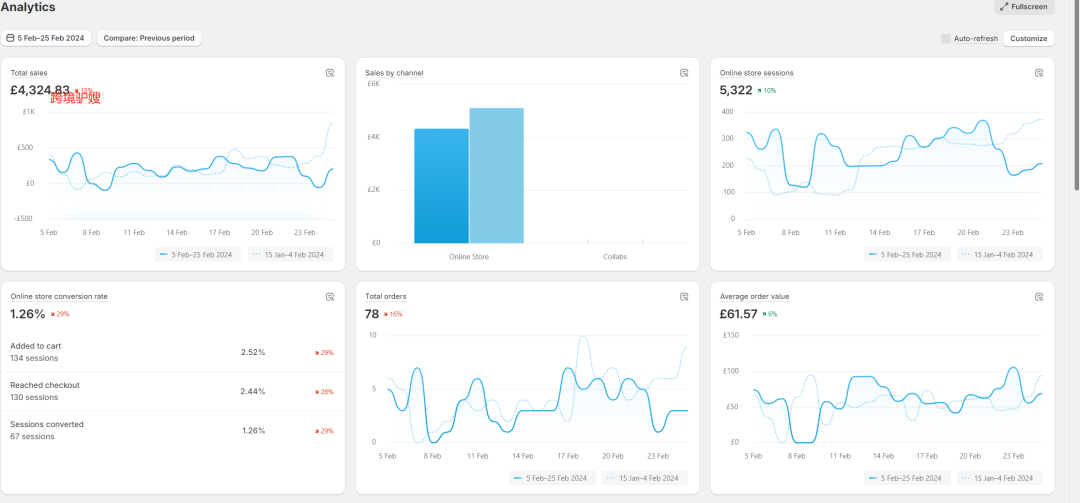Toggle 15 Jan–4 Feb legend in sessions chart
The image size is (1080, 503).
999,254
